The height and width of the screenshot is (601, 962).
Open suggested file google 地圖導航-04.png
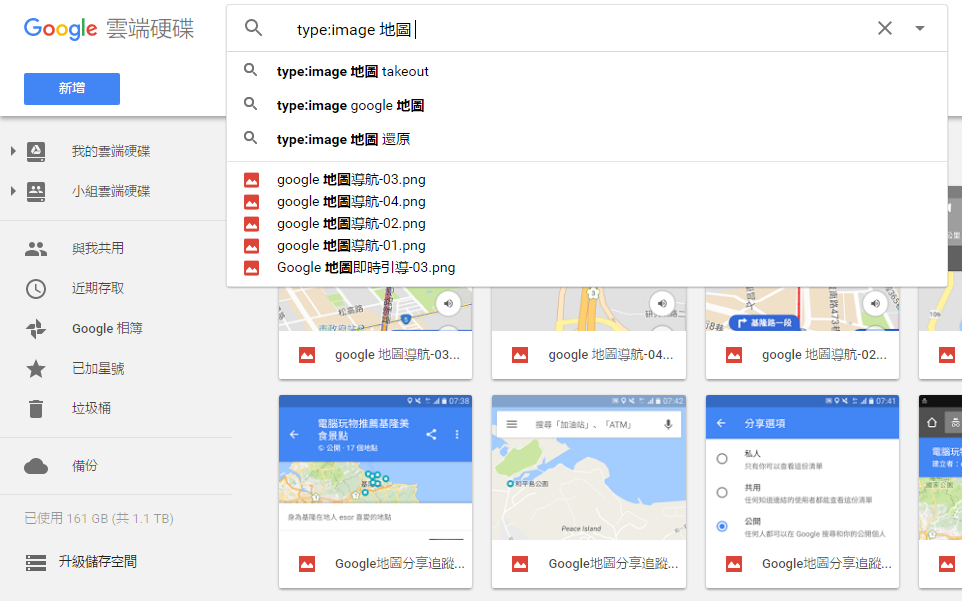[x=587, y=202]
